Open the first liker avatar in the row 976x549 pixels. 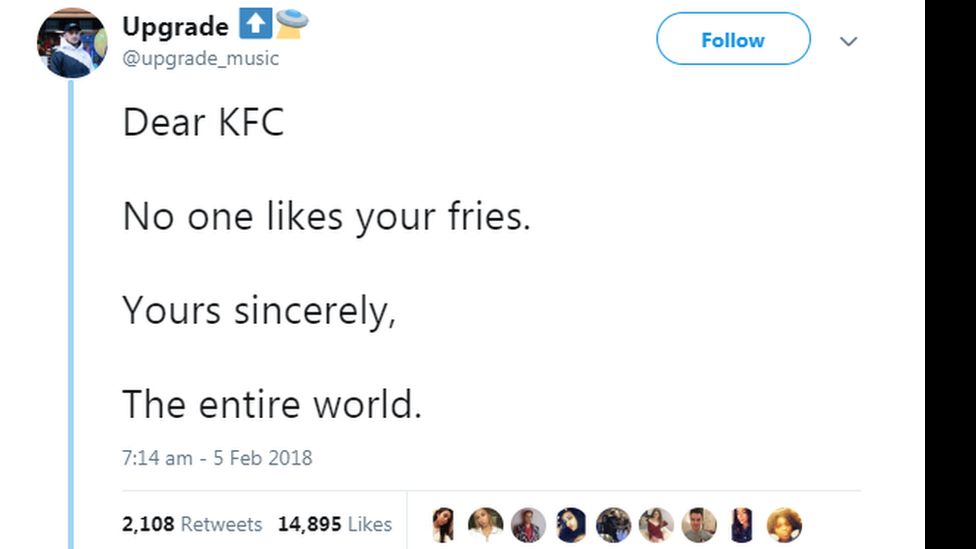coord(443,524)
